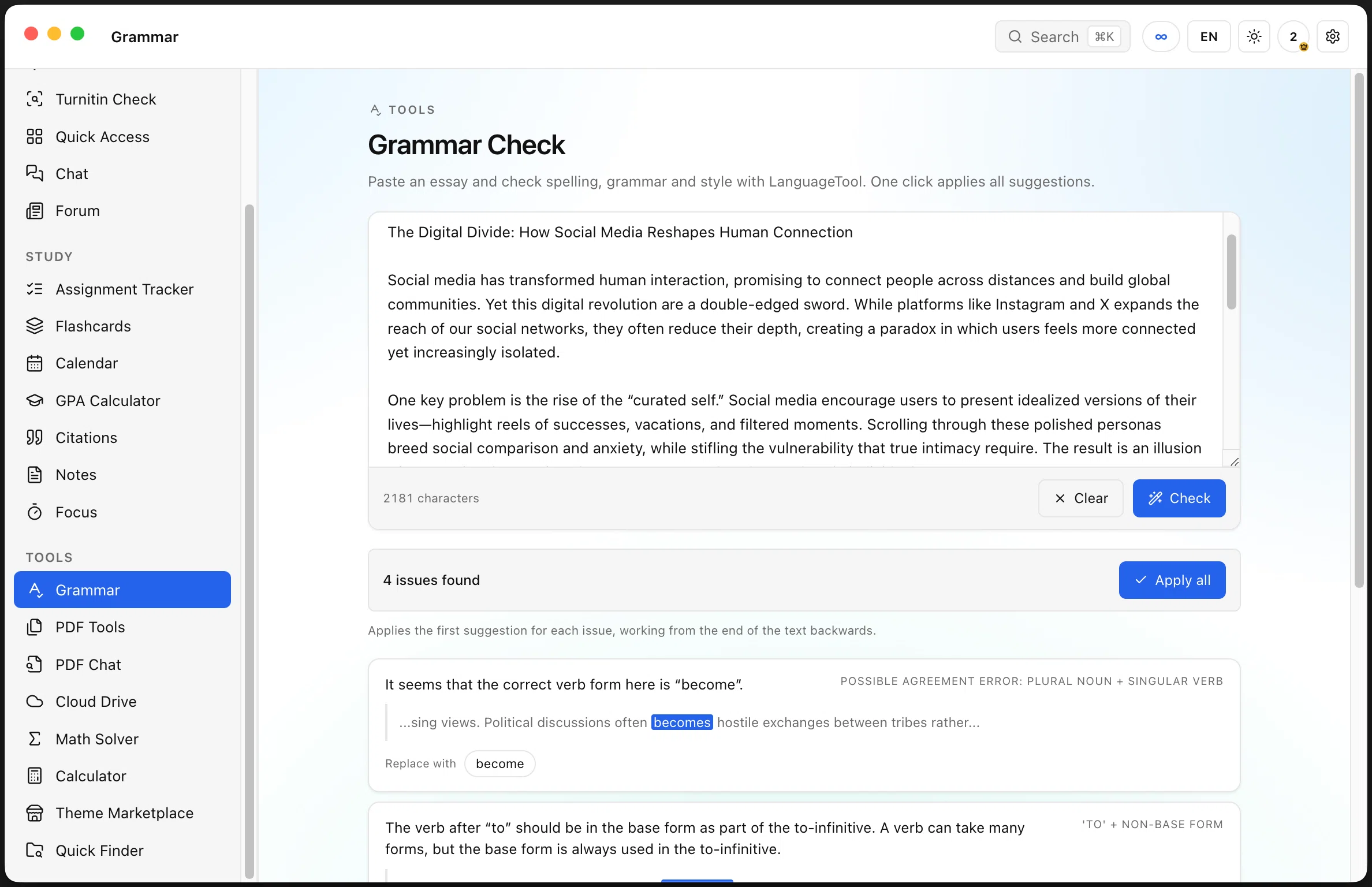
Task: Open Flashcards in the Study section
Action: click(x=122, y=326)
